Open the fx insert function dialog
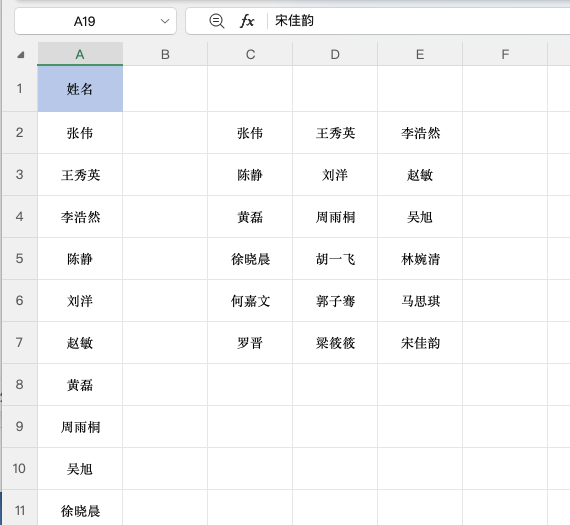 [x=247, y=21]
